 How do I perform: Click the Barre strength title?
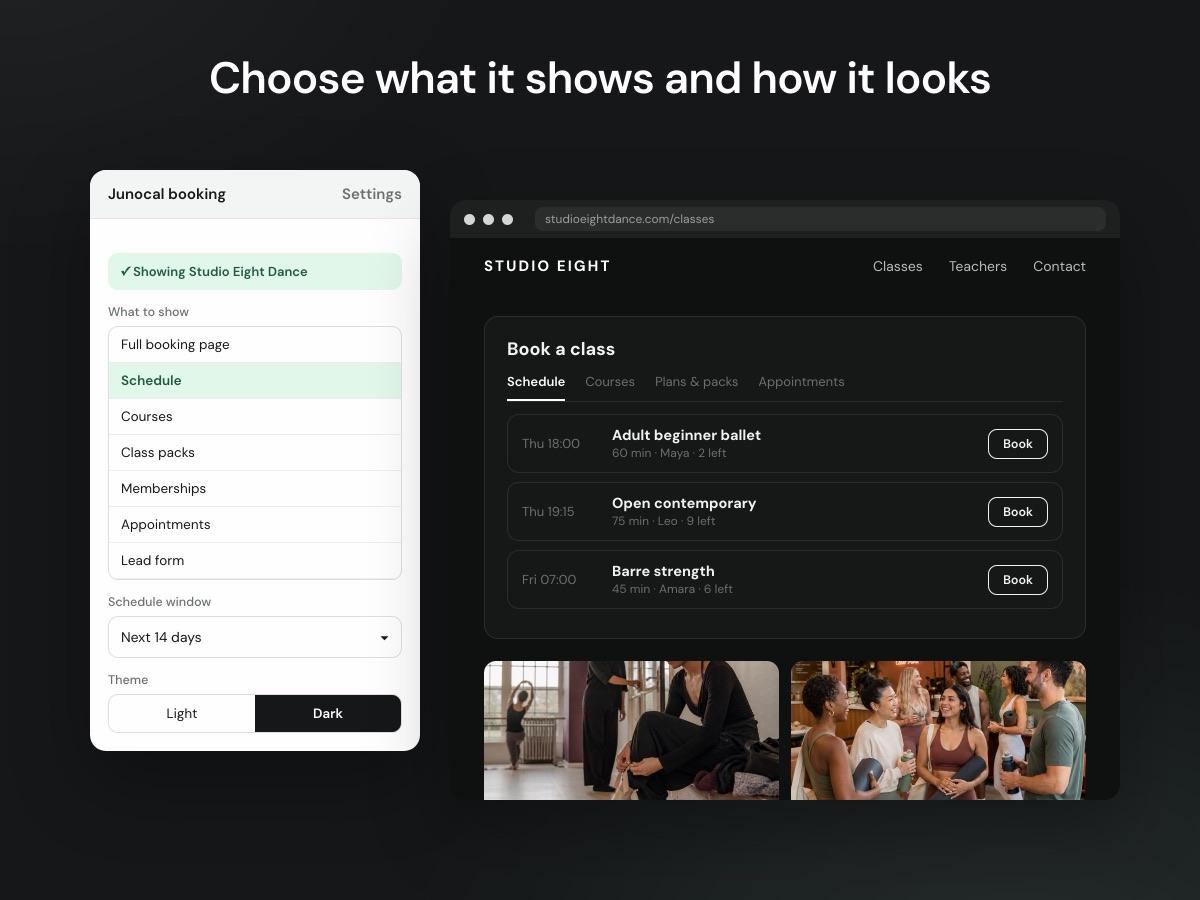(663, 571)
